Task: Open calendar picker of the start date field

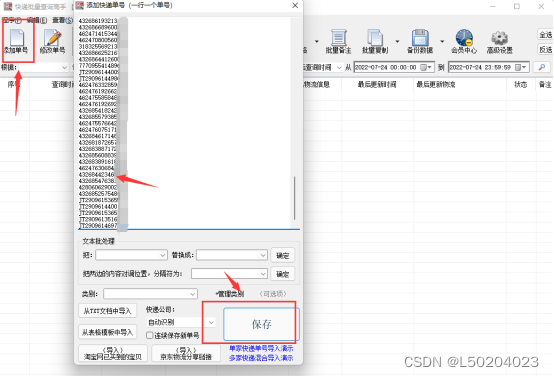Action: [426, 67]
